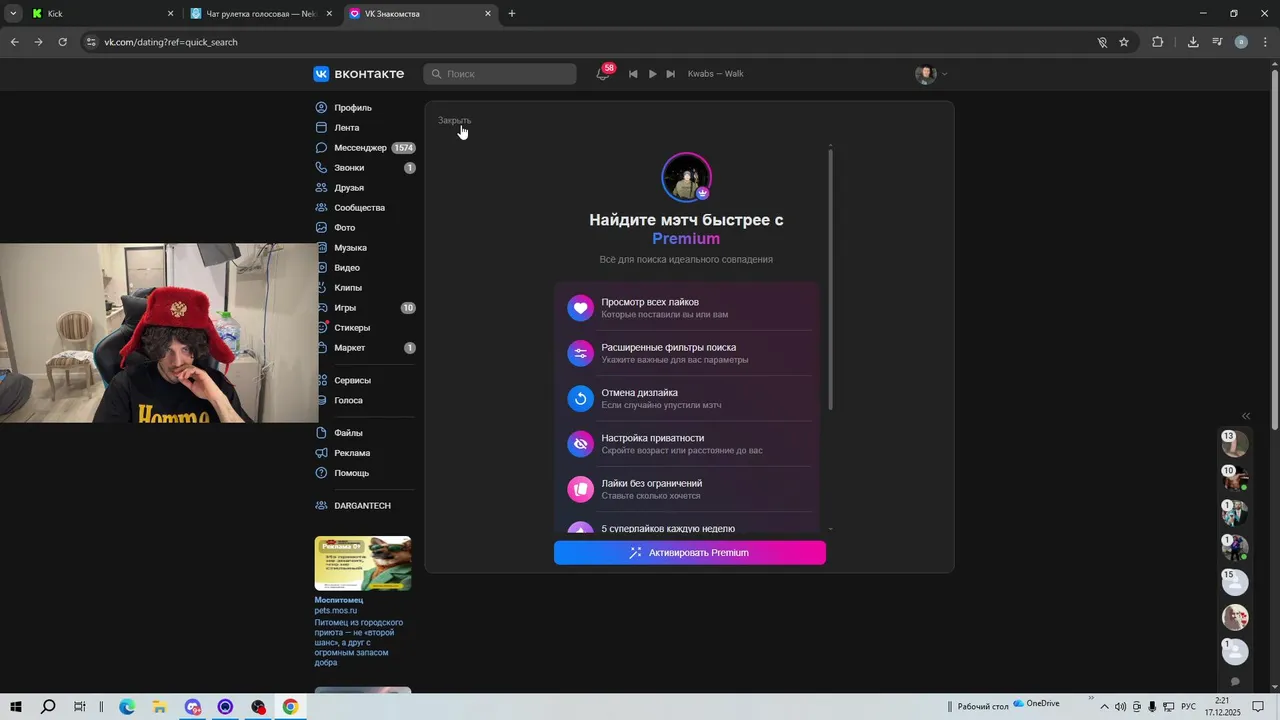Open the Windows Start menu
Screen dimensions: 1280x720
click(x=16, y=707)
